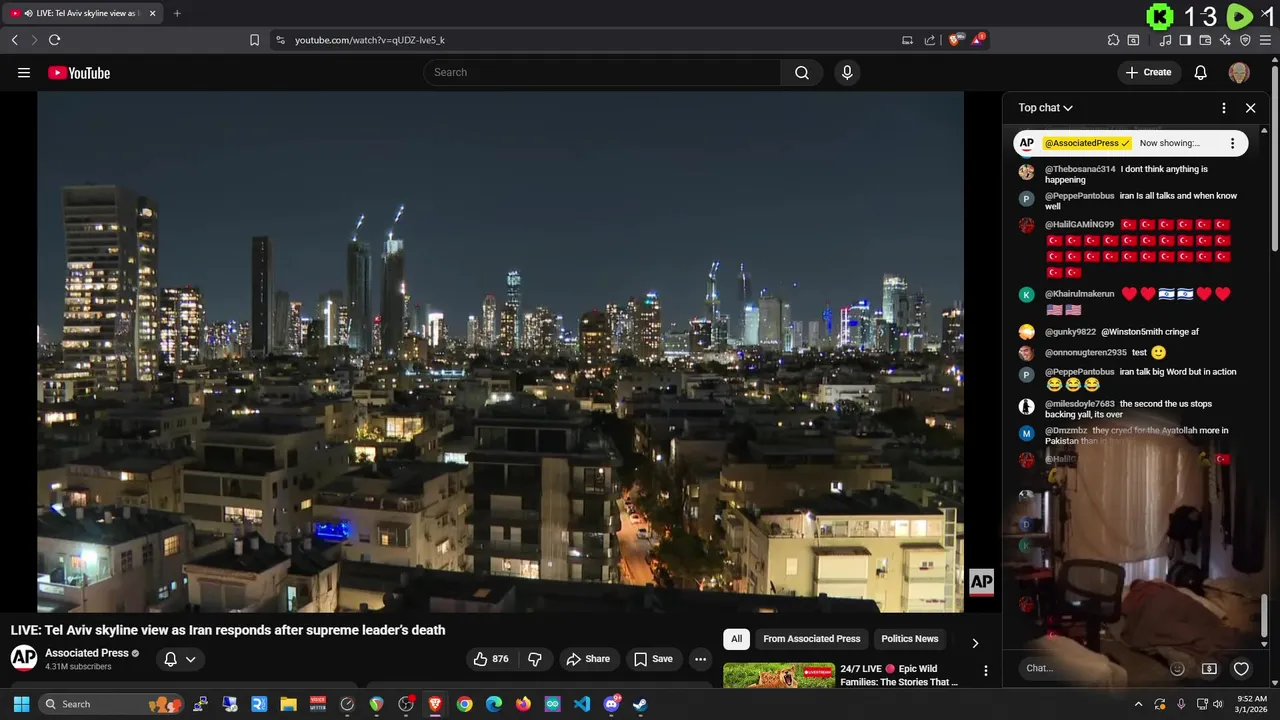This screenshot has width=1280, height=720.
Task: Dislike the video
Action: 535,659
